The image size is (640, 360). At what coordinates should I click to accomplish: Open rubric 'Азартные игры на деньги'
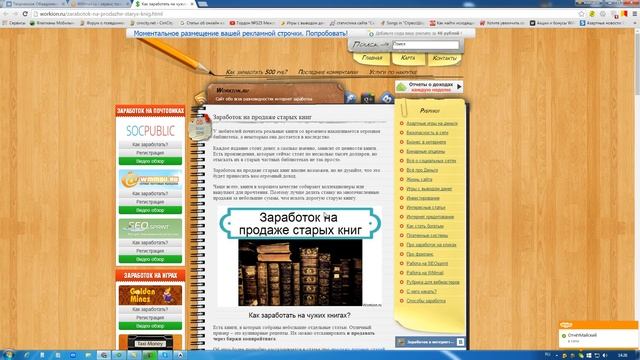[x=432, y=123]
